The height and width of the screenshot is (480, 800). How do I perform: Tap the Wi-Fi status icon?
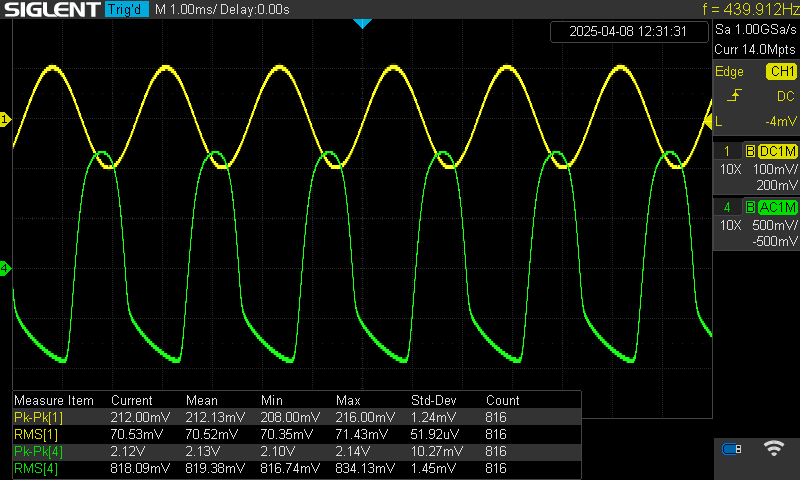[x=773, y=449]
